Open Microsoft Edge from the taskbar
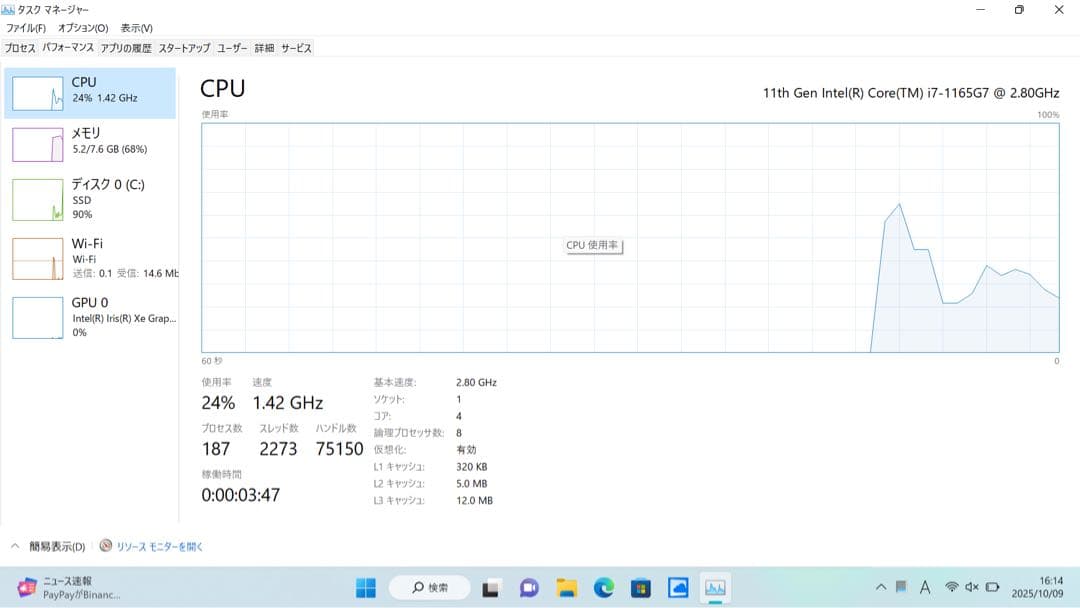This screenshot has width=1080, height=608. (x=602, y=587)
